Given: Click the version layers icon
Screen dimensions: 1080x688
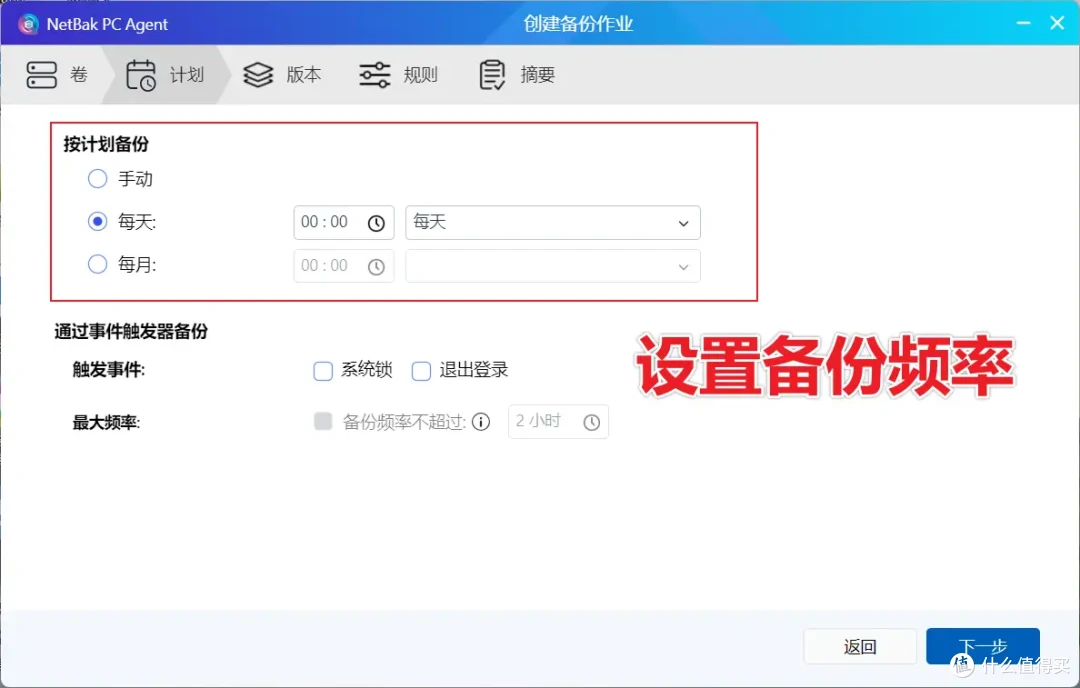Looking at the screenshot, I should (258, 75).
